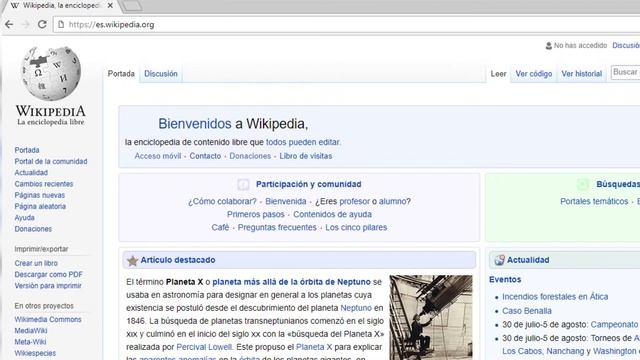The height and width of the screenshot is (360, 640).
Task: Open the Ver historial tab
Action: pos(582,74)
